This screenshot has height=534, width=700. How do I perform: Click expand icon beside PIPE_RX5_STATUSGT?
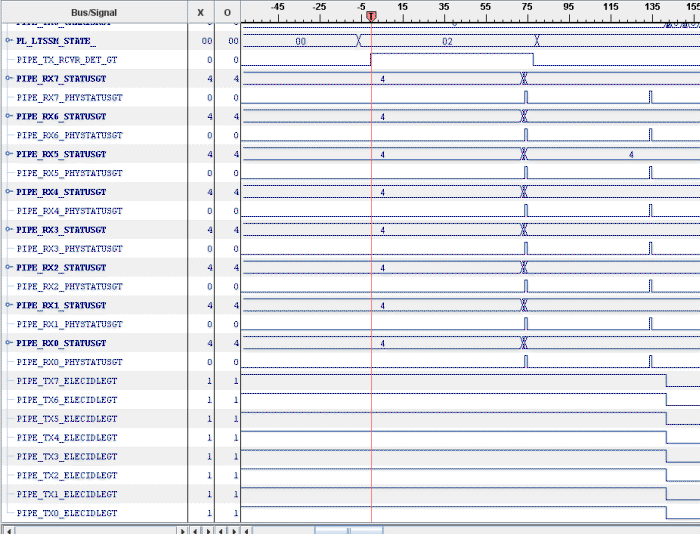click(9, 154)
